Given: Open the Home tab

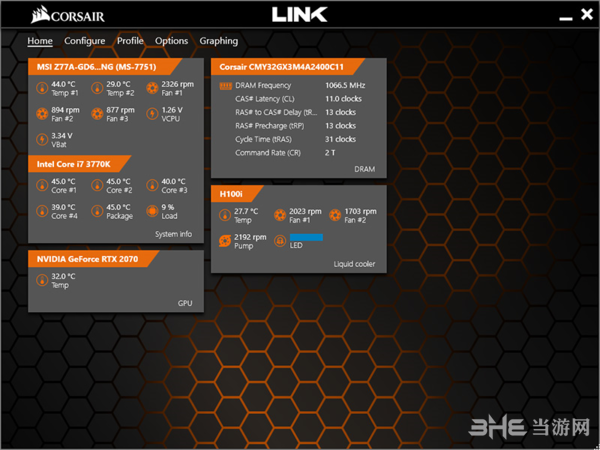Looking at the screenshot, I should [40, 41].
